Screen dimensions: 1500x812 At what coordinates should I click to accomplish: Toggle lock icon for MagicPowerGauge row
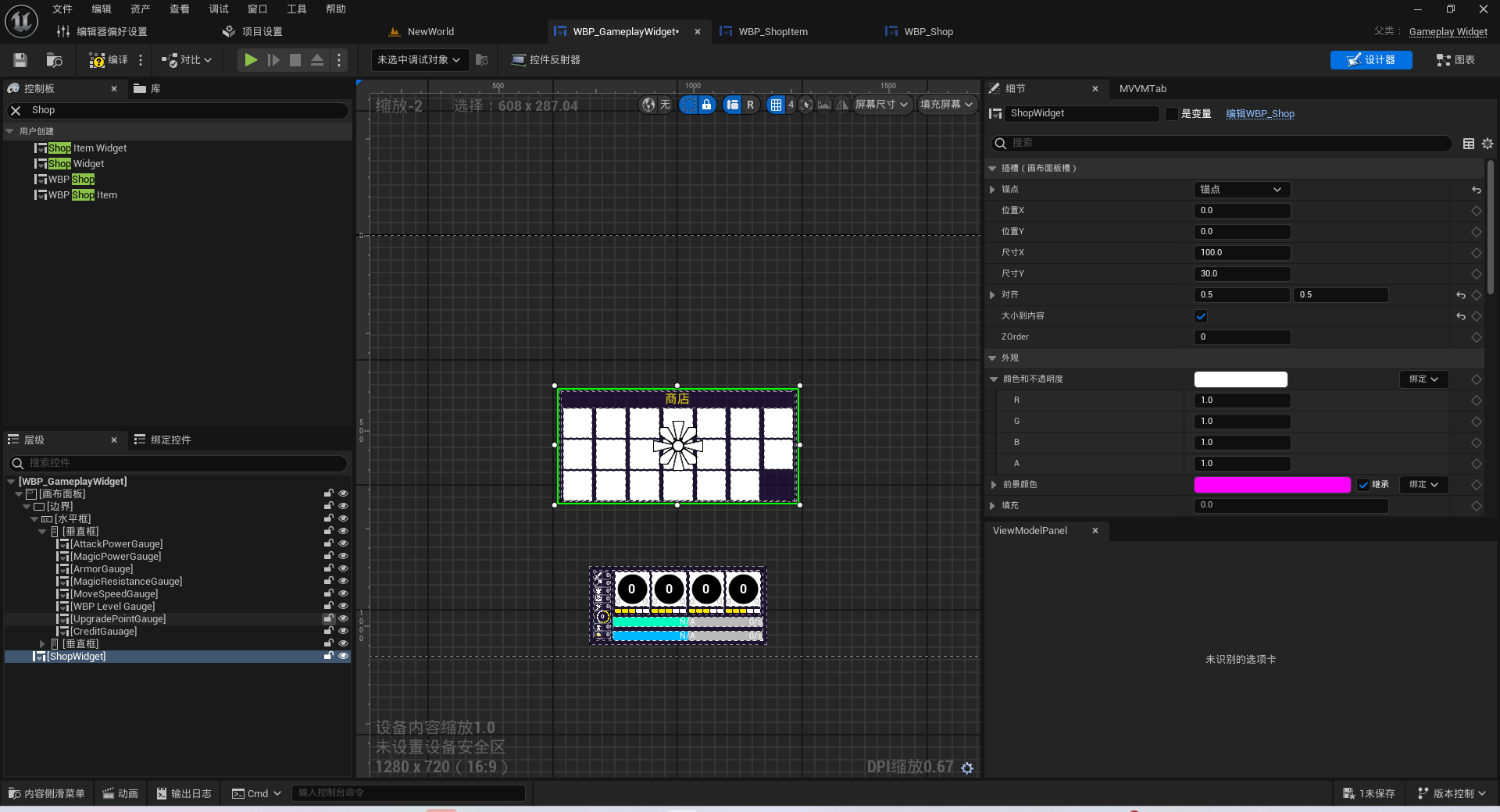[x=329, y=556]
